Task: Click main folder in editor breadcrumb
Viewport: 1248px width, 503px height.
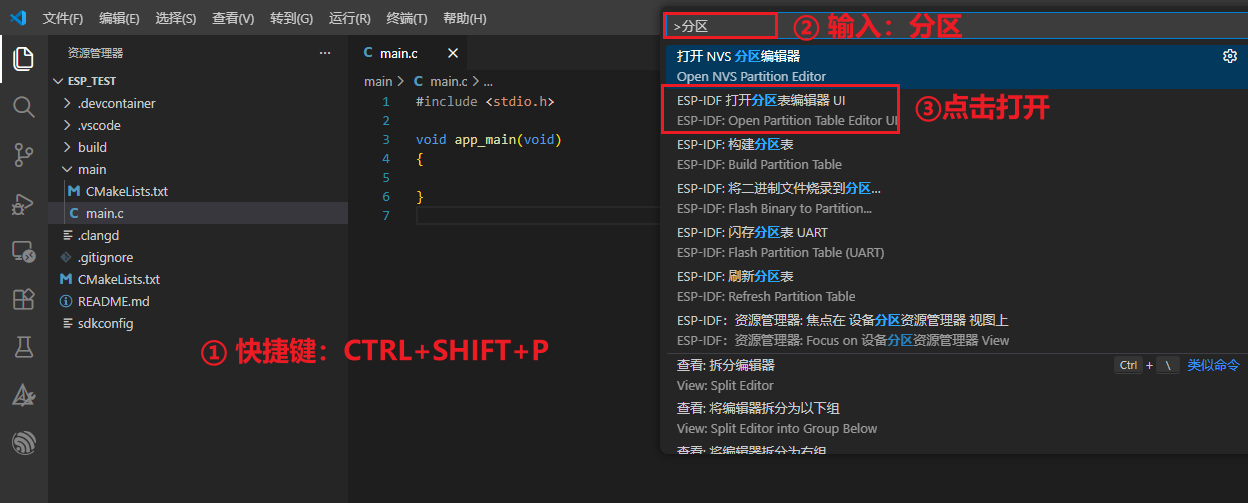Action: coord(378,81)
